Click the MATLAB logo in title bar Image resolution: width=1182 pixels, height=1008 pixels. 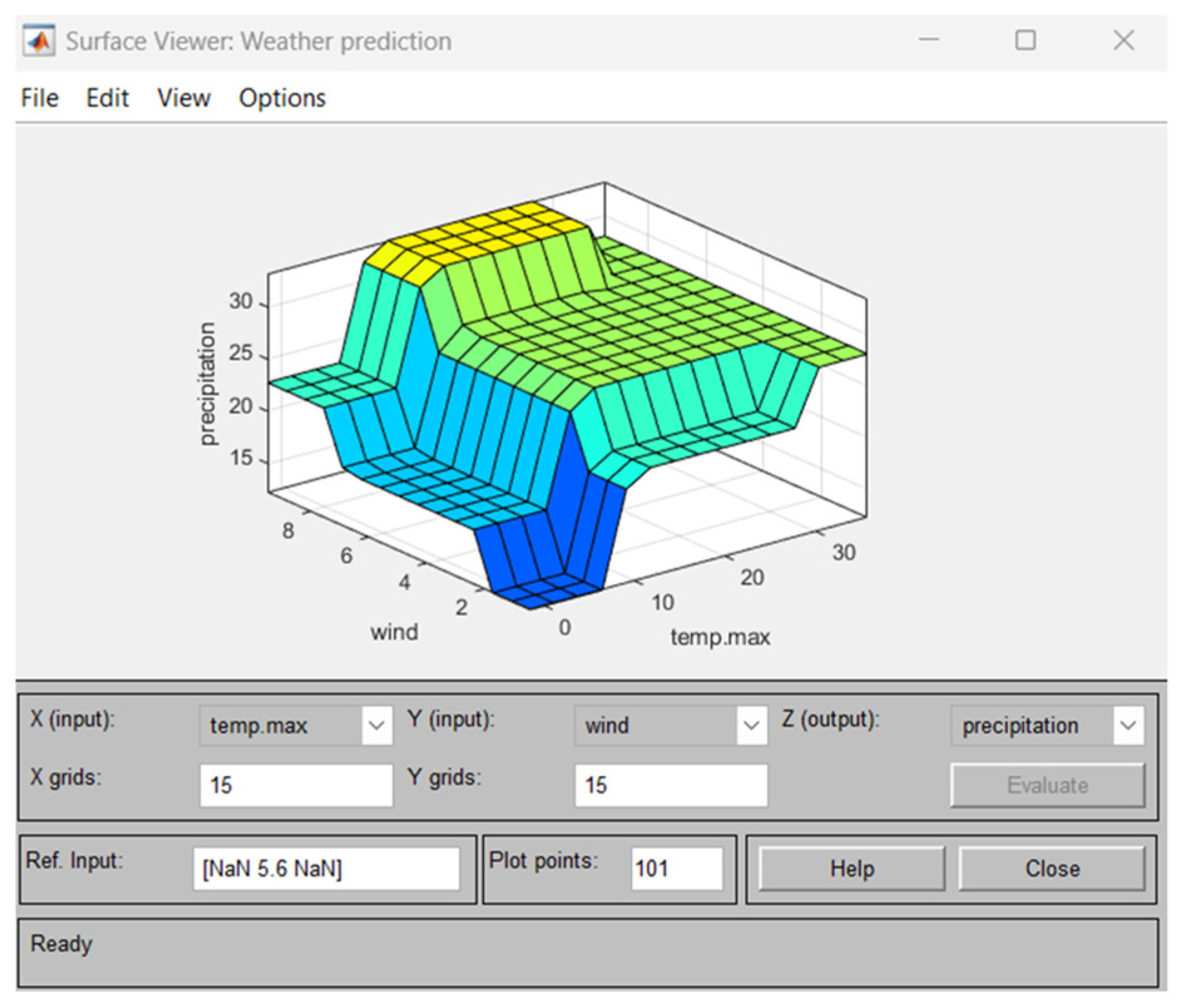point(39,41)
